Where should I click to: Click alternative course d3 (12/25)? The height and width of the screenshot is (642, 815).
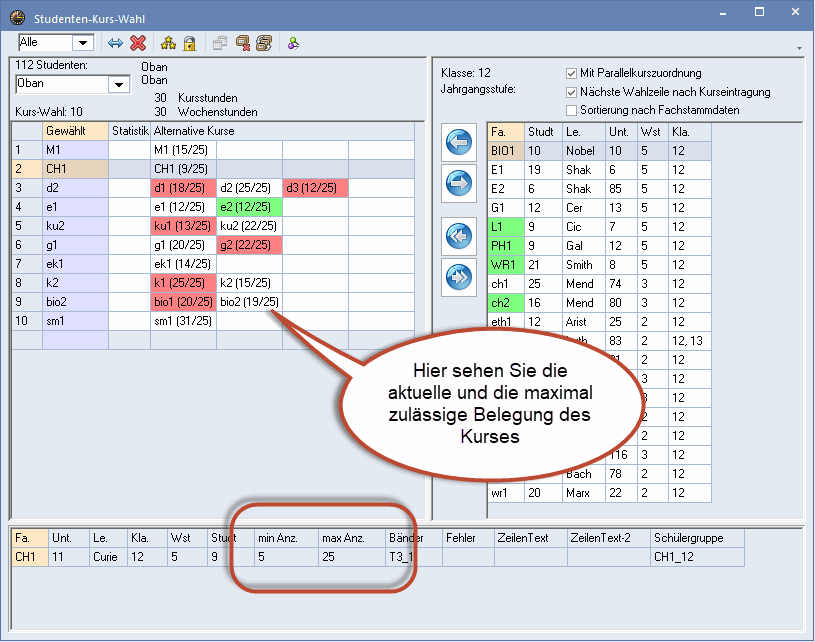tap(316, 188)
